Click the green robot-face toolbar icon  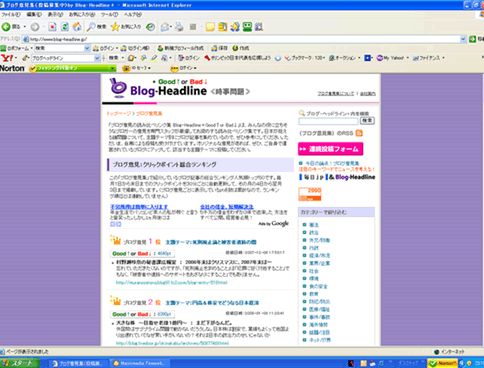click(x=247, y=27)
